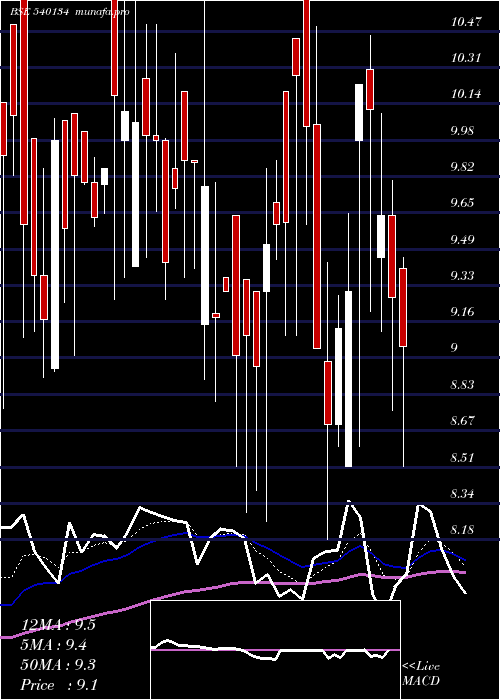Screen dimensions: 500x700
Task: Click the 9 price axis label
Action: coord(454,348)
